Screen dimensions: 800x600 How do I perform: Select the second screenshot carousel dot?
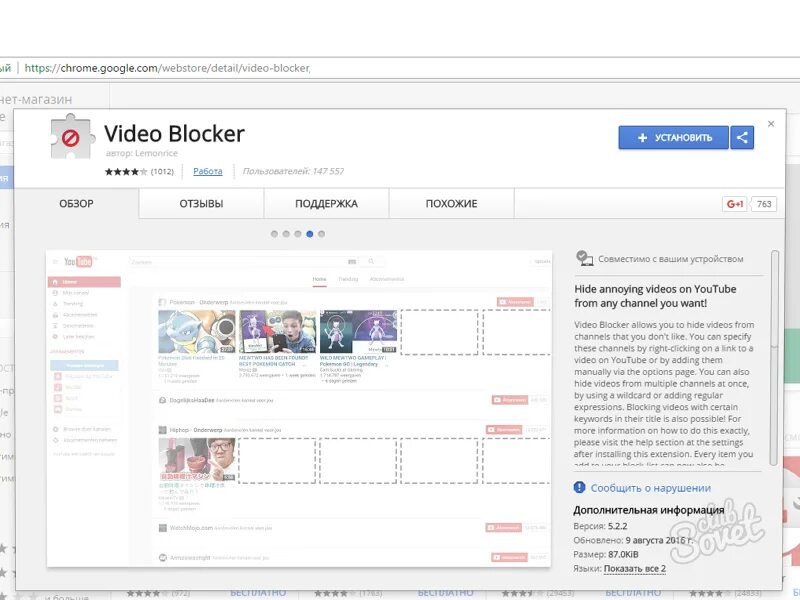pyautogui.click(x=286, y=234)
